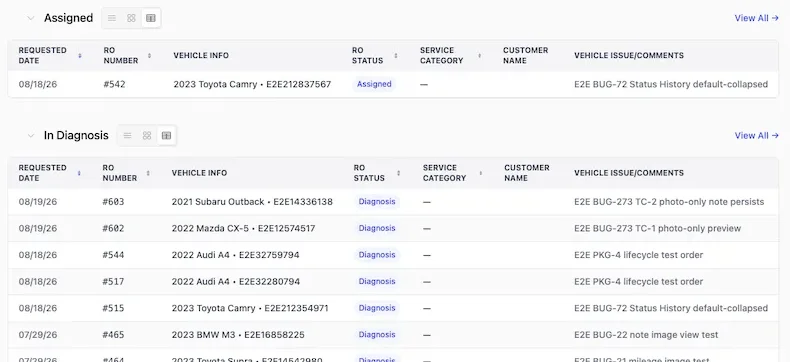Image resolution: width=790 pixels, height=362 pixels.
Task: Select 2022 Audi A4 E2E32759794 vehicle cell
Action: tap(236, 255)
